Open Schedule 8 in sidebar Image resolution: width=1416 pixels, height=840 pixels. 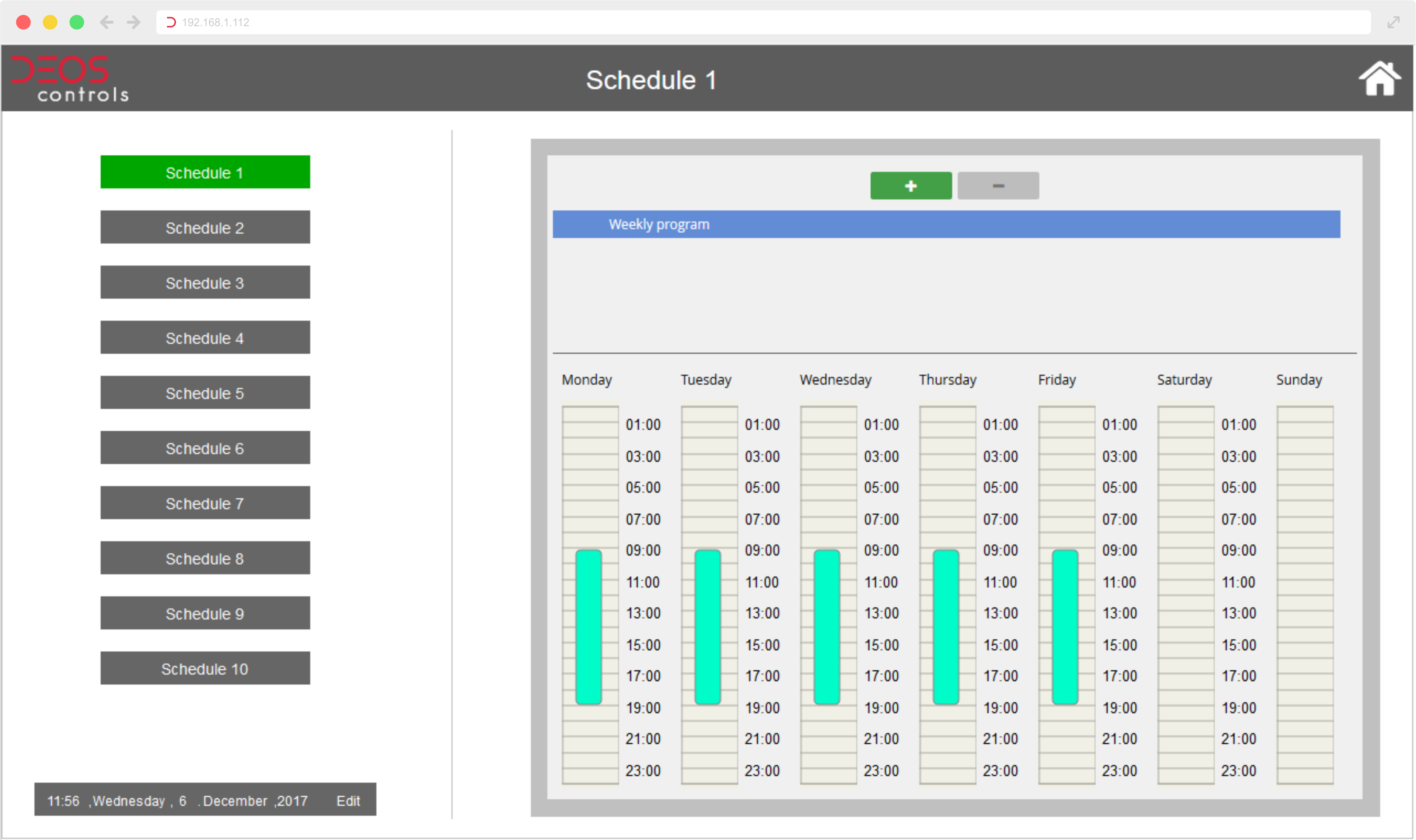point(205,558)
